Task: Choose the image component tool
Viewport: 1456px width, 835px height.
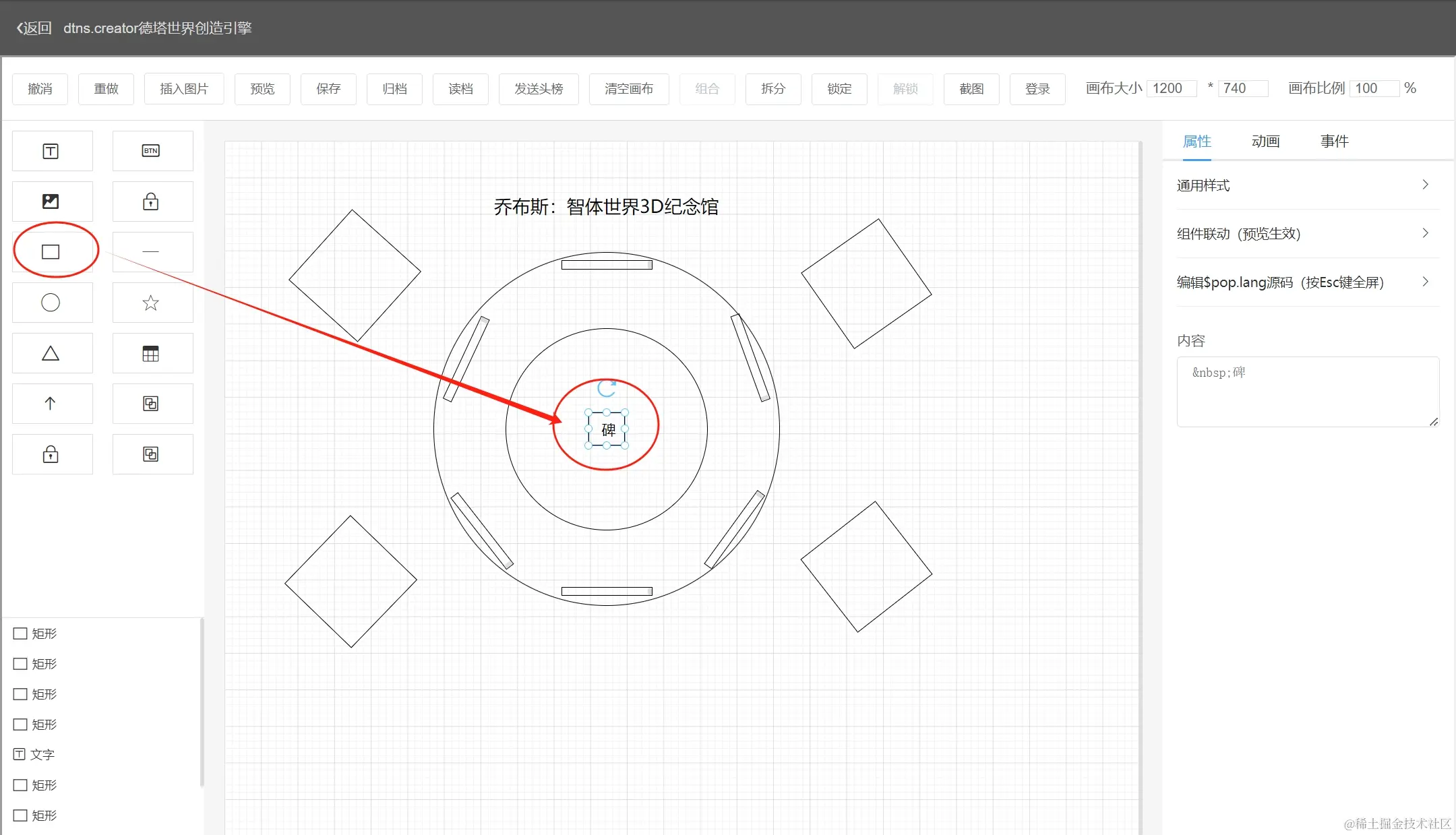Action: (51, 202)
